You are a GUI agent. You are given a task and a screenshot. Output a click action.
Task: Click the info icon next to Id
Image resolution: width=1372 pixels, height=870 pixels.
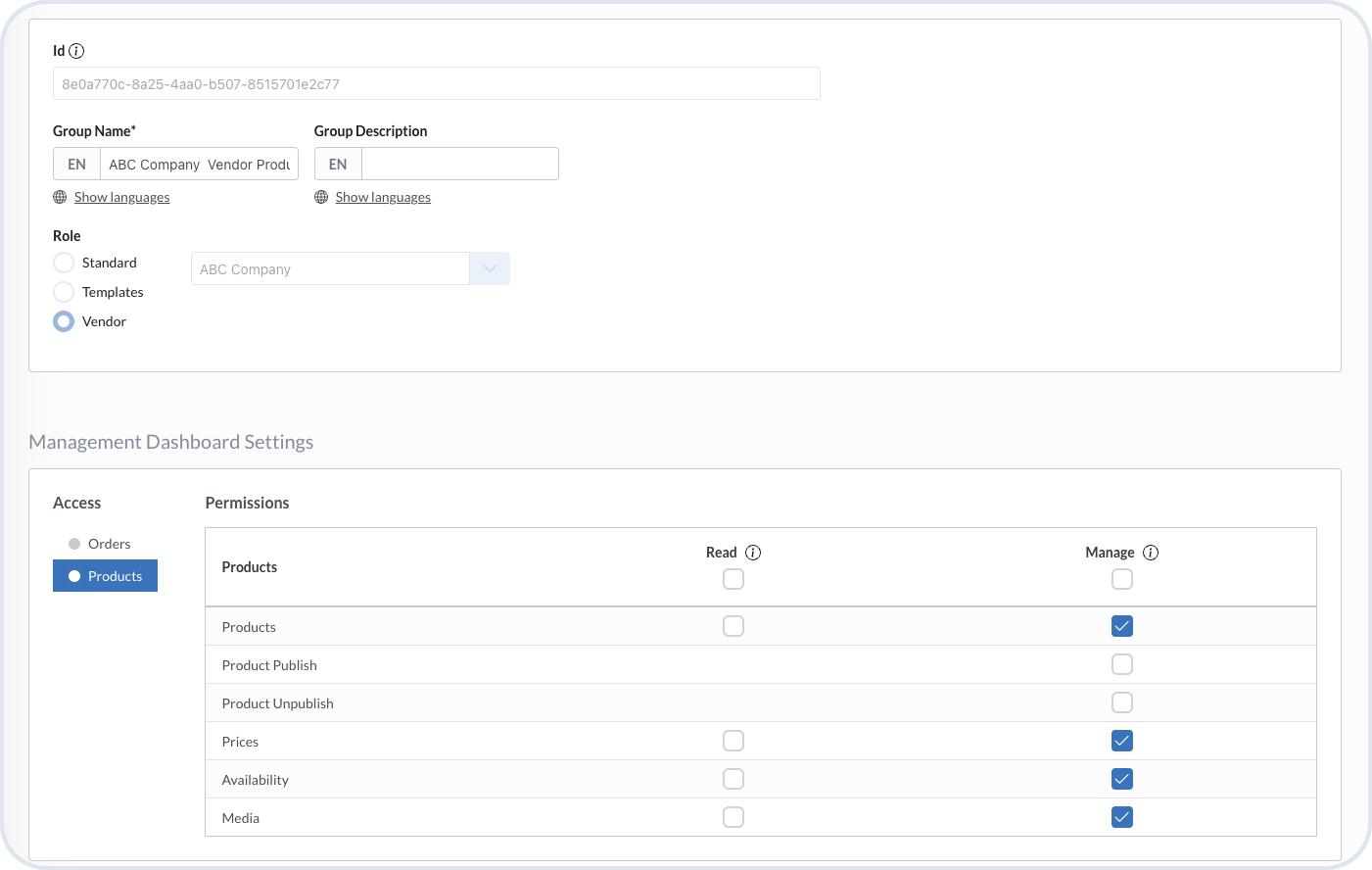76,51
